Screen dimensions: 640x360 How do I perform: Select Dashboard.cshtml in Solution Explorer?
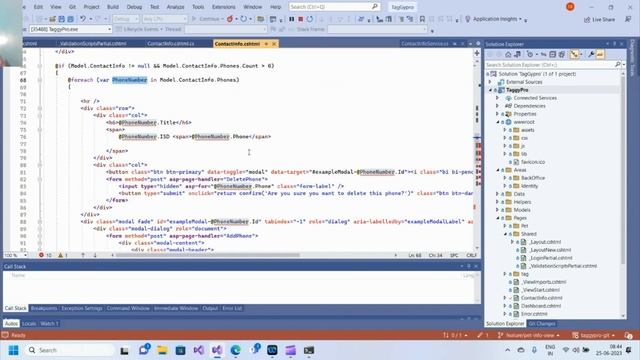point(541,306)
